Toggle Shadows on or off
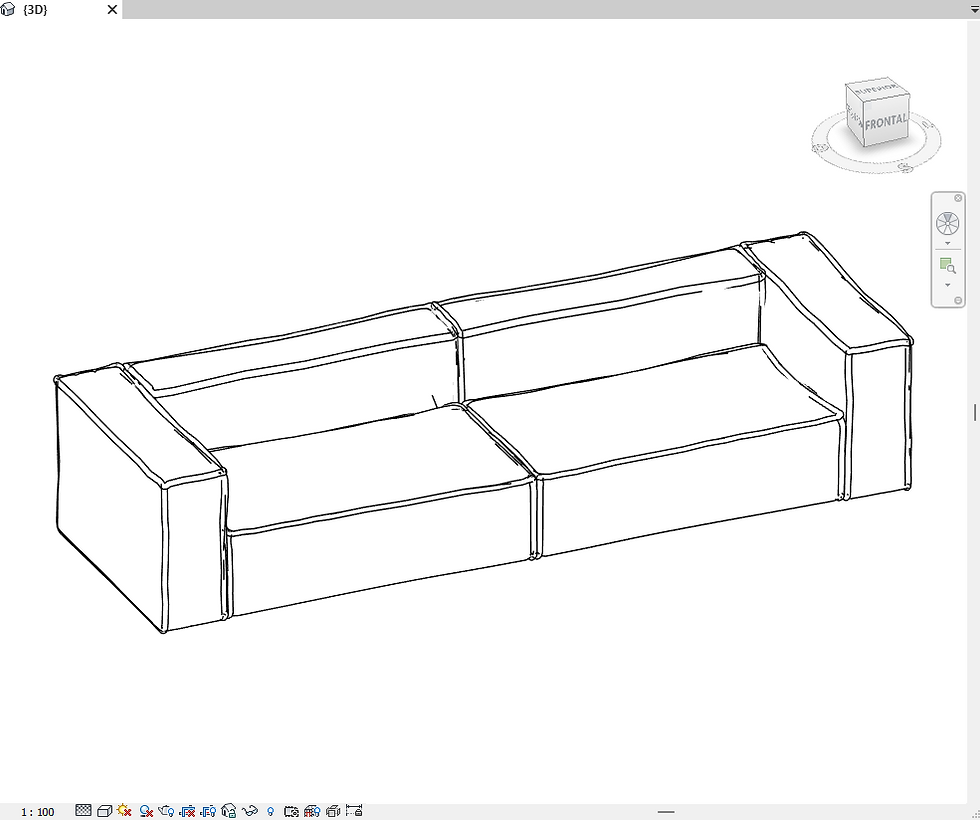This screenshot has width=980, height=820. coord(146,812)
